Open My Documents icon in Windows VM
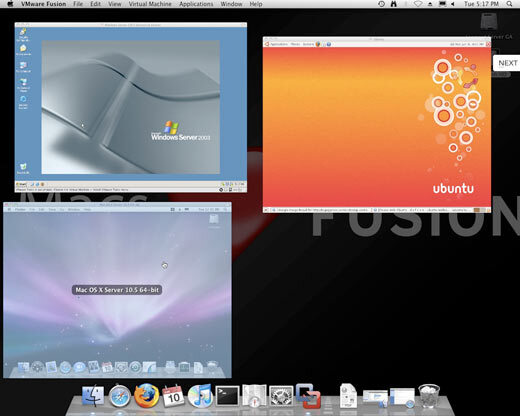The image size is (520, 416). tap(23, 50)
